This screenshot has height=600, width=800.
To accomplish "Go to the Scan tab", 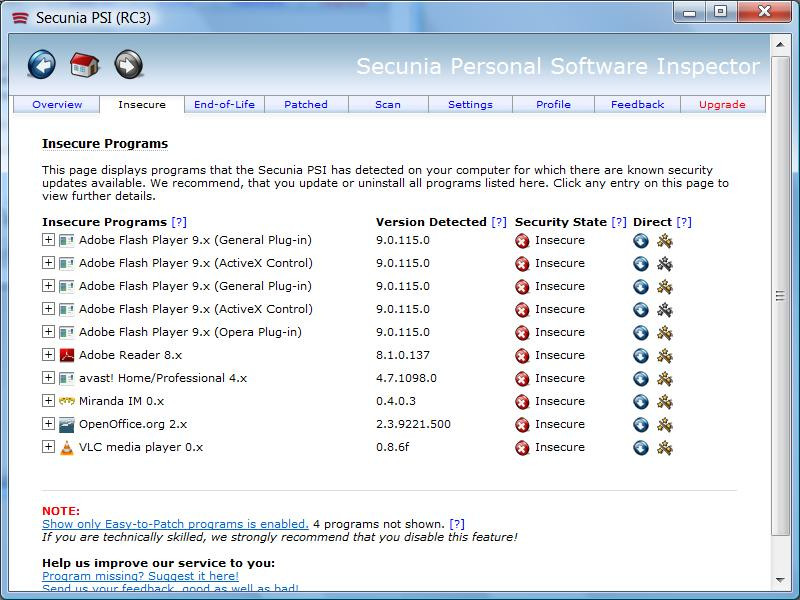I will pyautogui.click(x=388, y=104).
